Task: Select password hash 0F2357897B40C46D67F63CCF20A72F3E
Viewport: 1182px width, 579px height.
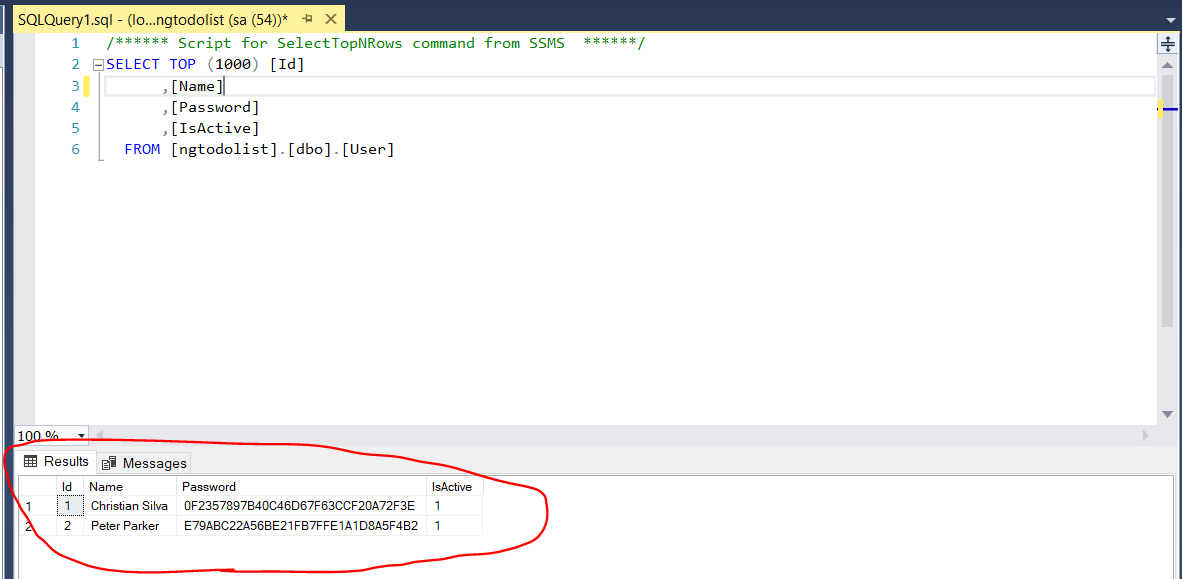Action: coord(302,506)
